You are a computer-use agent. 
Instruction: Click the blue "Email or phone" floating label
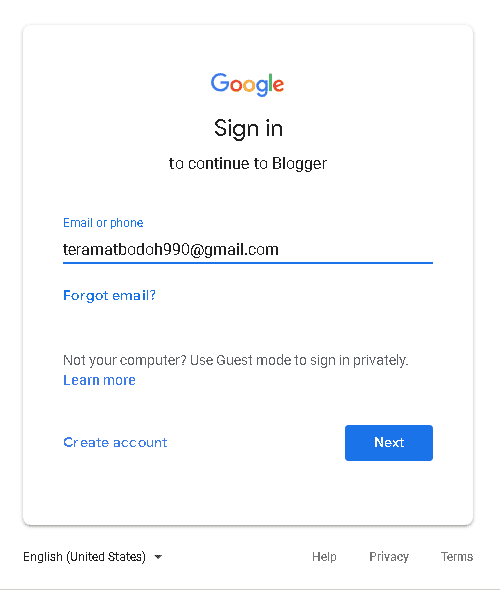[103, 223]
